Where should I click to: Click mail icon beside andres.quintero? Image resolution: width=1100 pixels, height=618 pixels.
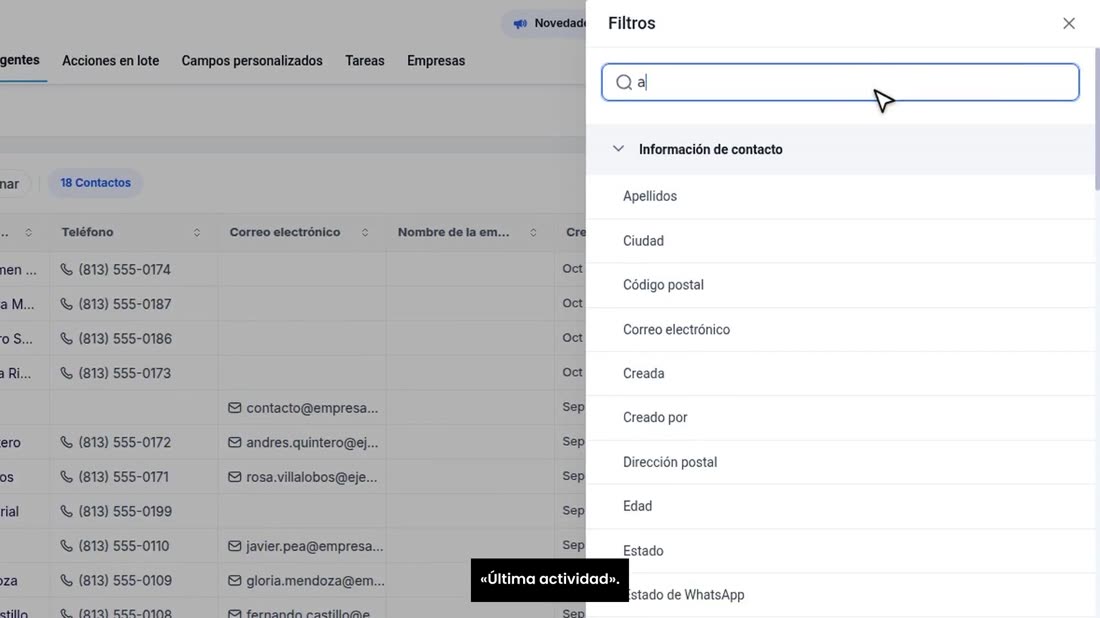[x=234, y=442]
